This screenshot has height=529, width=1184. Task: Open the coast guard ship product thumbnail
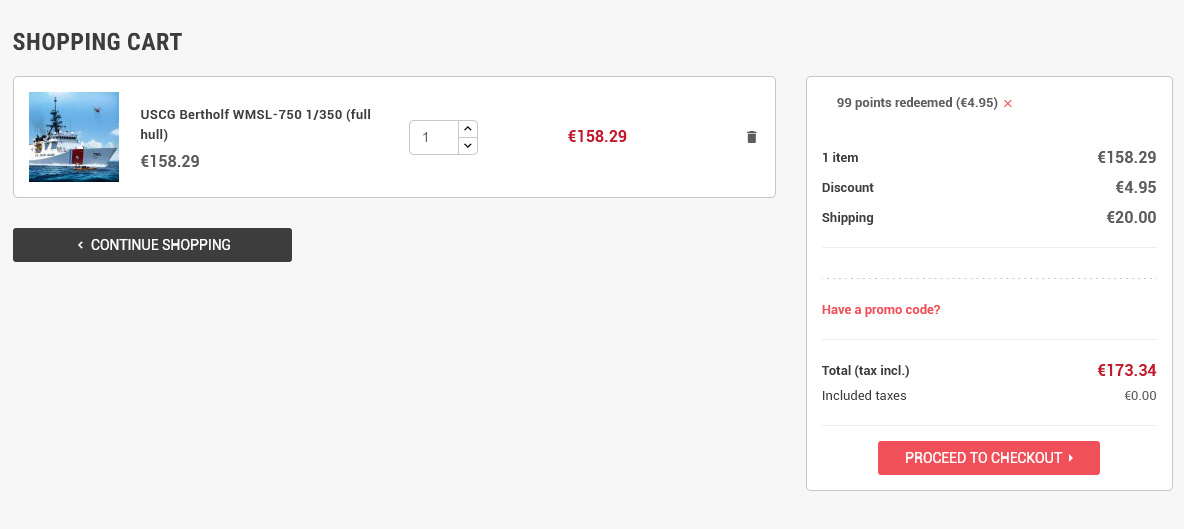(74, 137)
